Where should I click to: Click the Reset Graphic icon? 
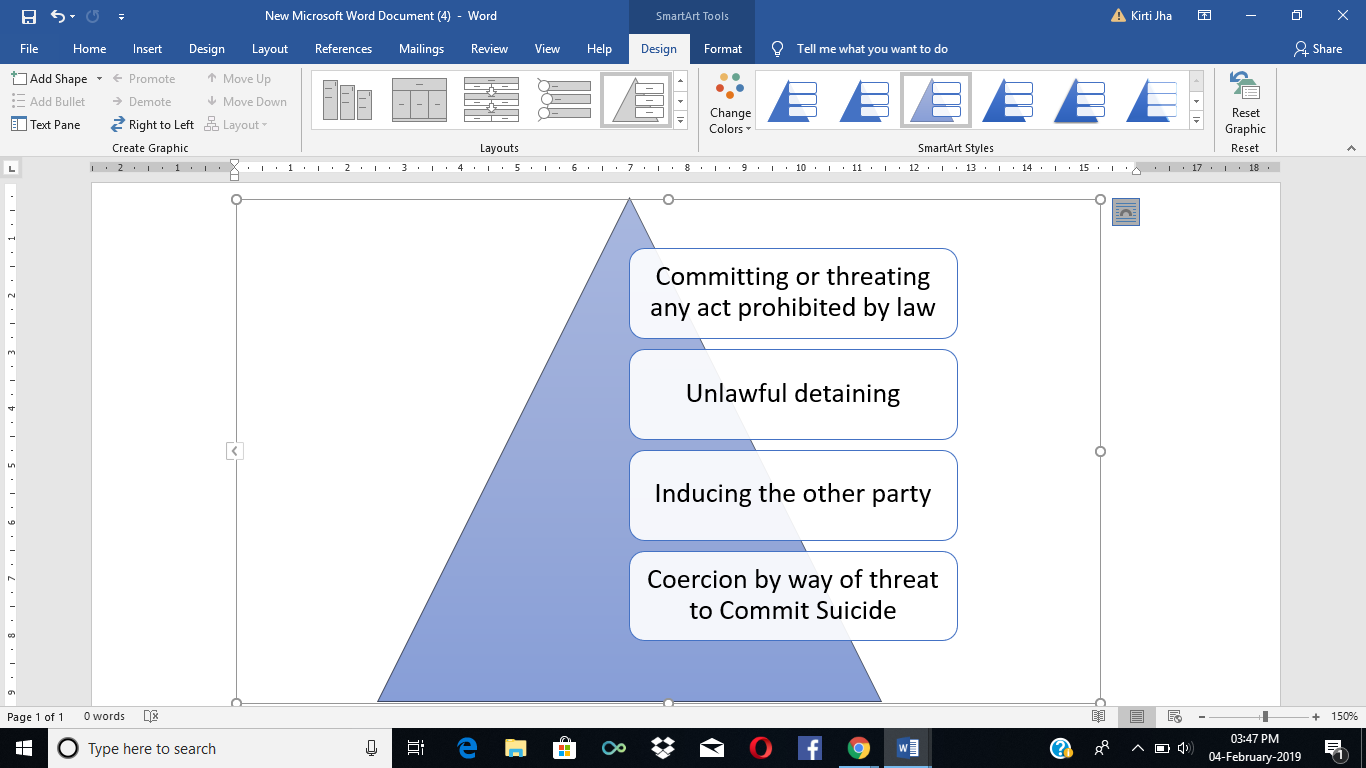1245,103
